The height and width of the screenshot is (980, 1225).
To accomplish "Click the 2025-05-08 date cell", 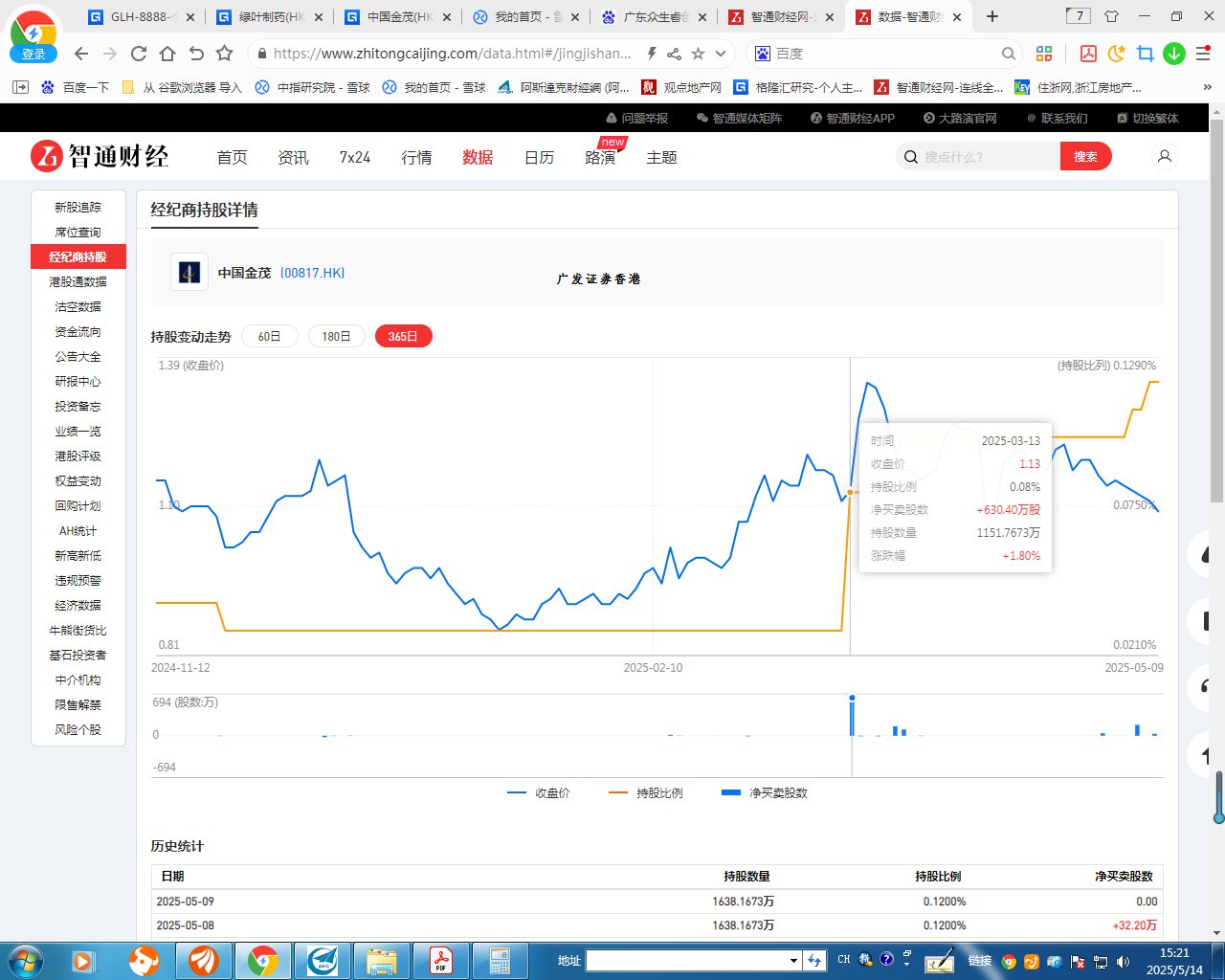I will click(x=186, y=925).
